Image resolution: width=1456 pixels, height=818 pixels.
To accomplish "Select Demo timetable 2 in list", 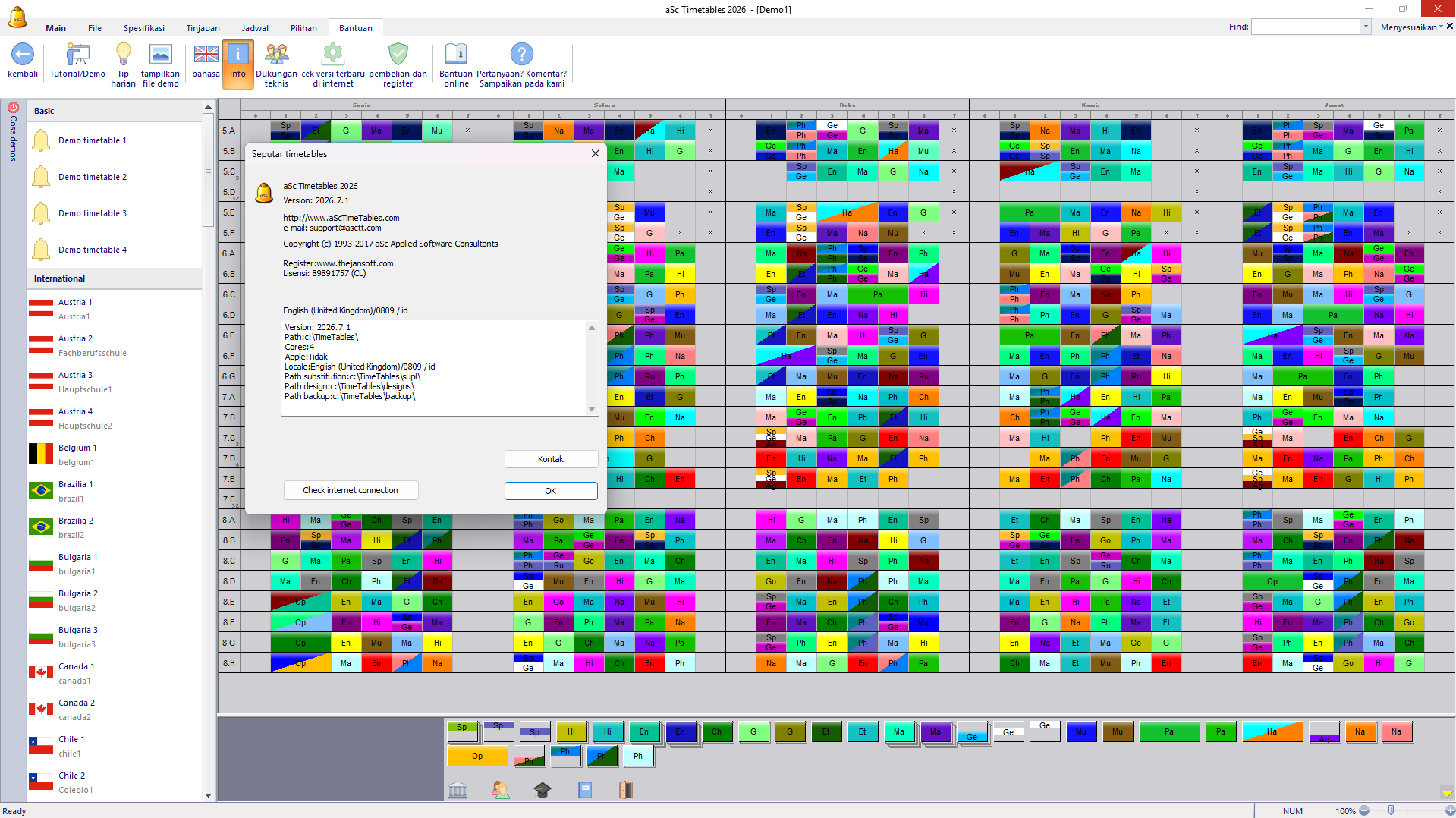I will click(x=115, y=177).
